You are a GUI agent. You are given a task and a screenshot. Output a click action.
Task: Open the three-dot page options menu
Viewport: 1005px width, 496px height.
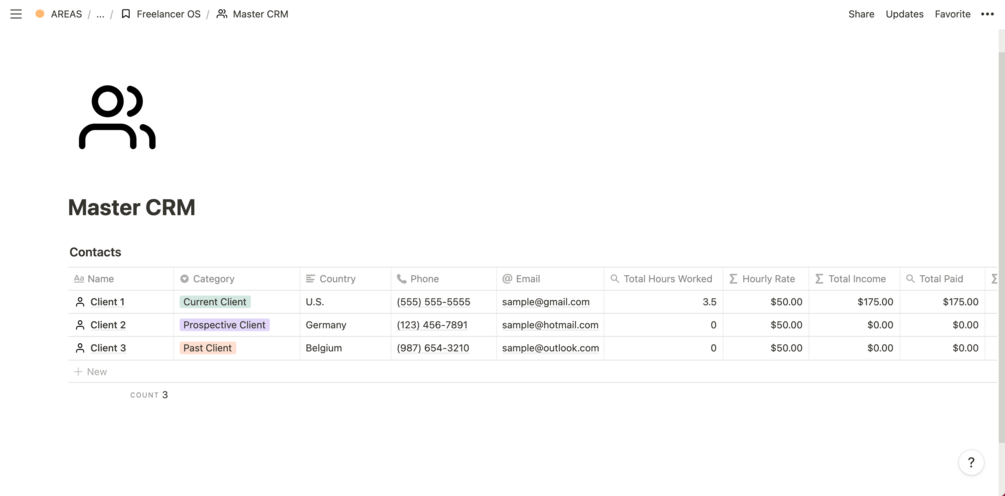point(987,14)
